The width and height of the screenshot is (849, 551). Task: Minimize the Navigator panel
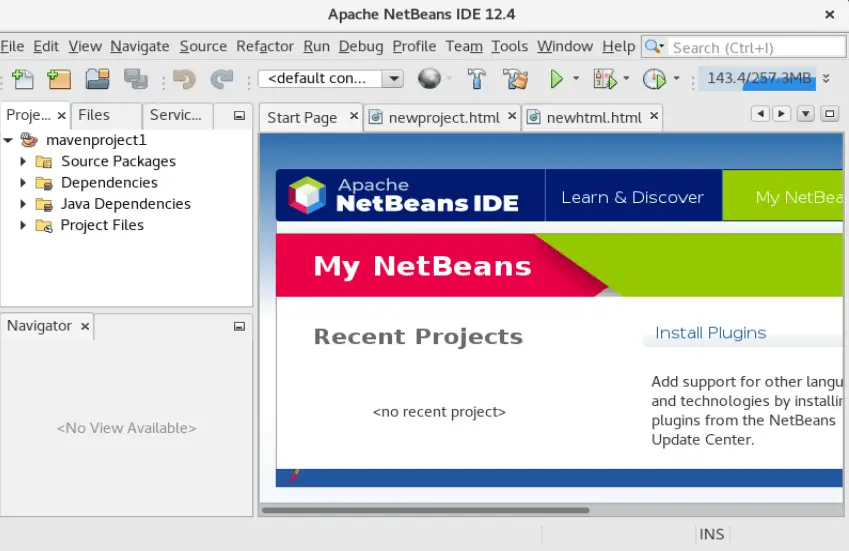(239, 326)
